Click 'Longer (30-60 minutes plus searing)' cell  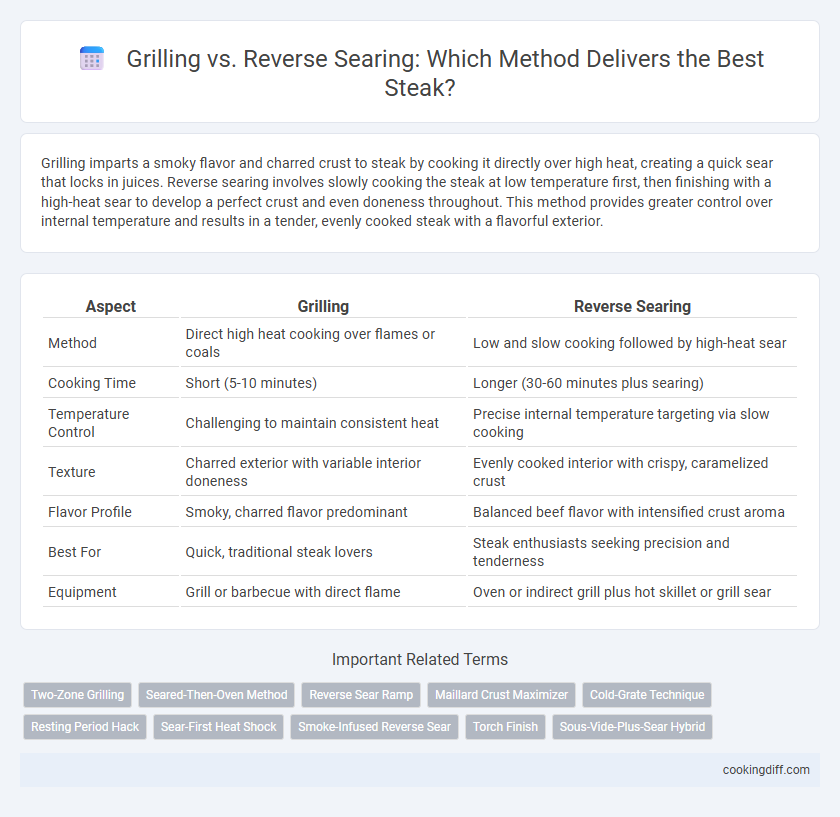click(x=632, y=383)
